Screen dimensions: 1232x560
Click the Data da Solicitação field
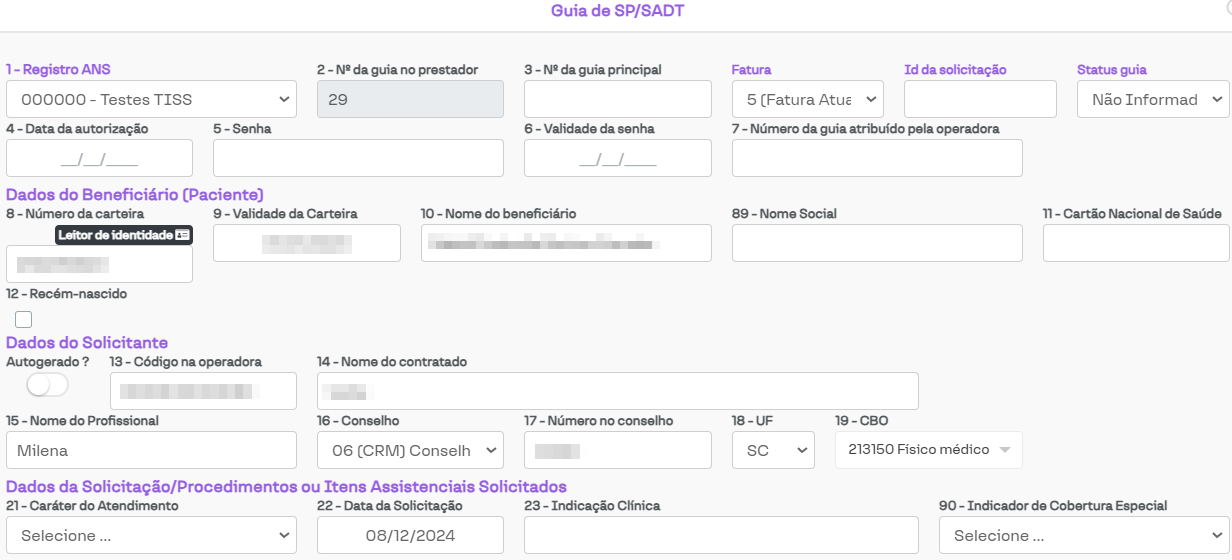(410, 535)
